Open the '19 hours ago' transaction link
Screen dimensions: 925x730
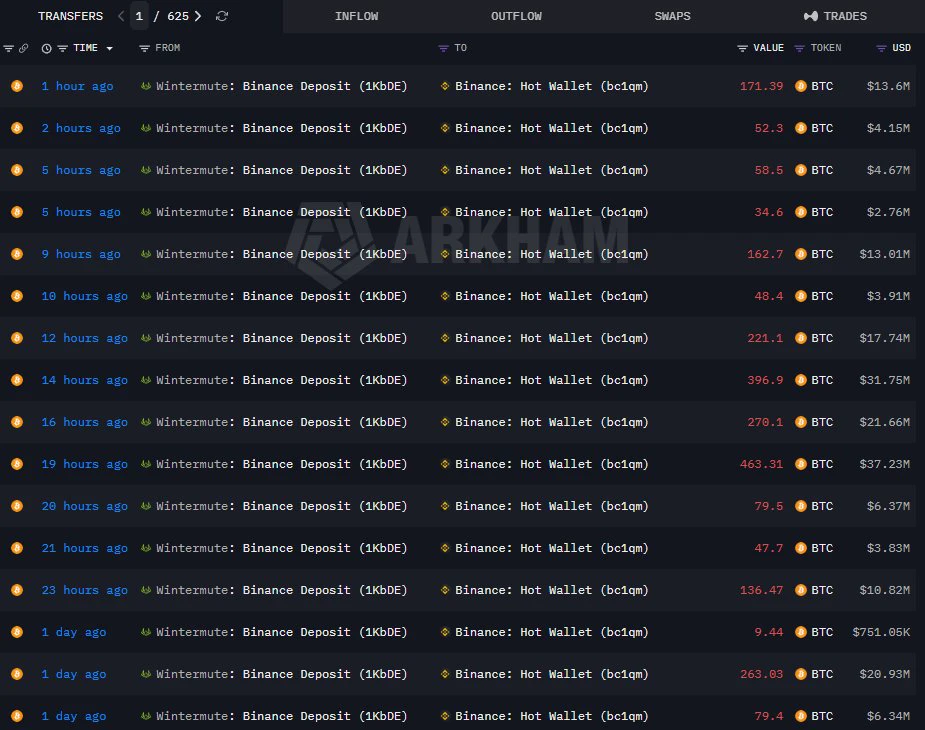pyautogui.click(x=84, y=464)
